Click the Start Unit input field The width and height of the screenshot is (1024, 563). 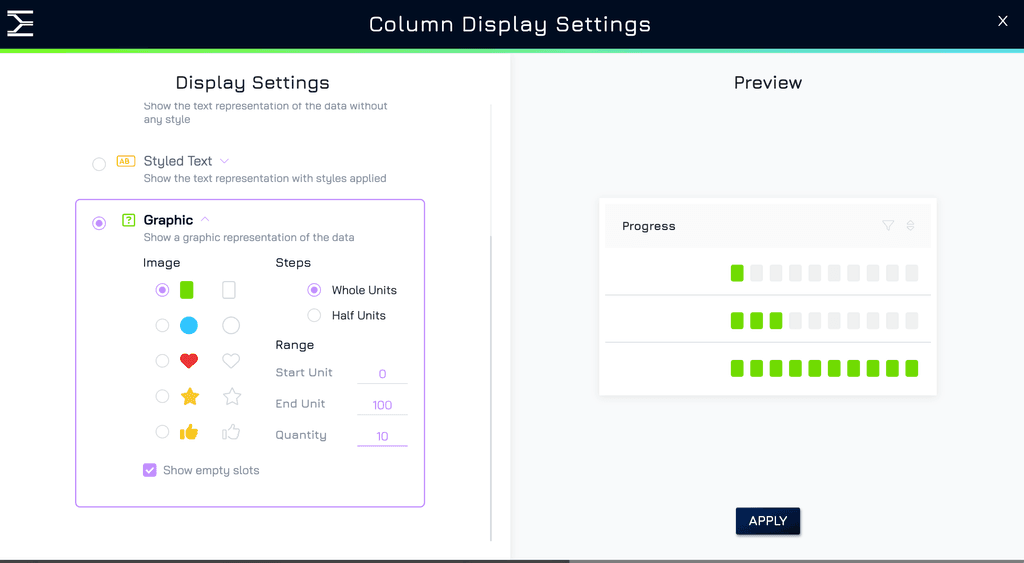pos(382,374)
